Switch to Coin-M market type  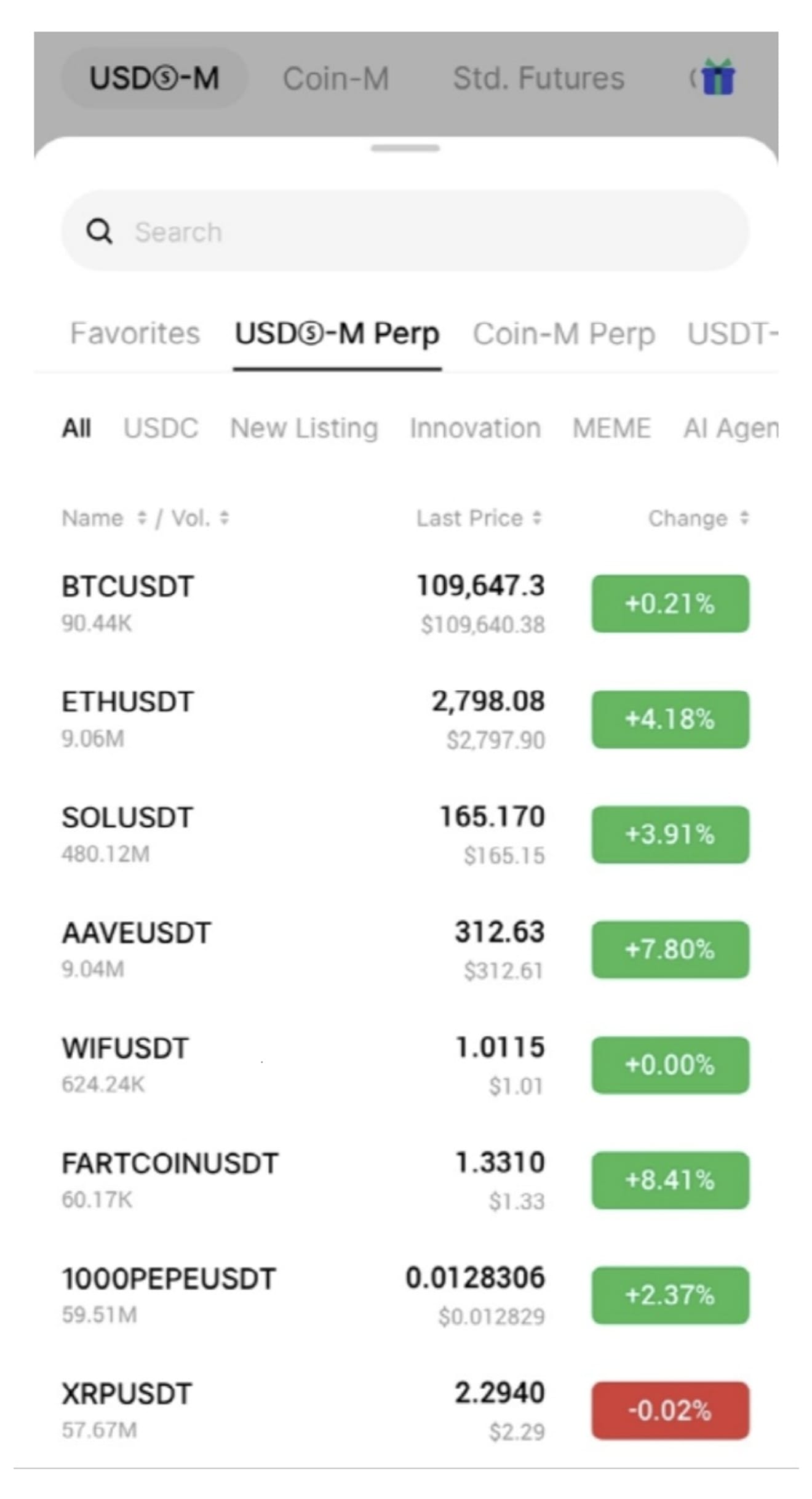(336, 79)
